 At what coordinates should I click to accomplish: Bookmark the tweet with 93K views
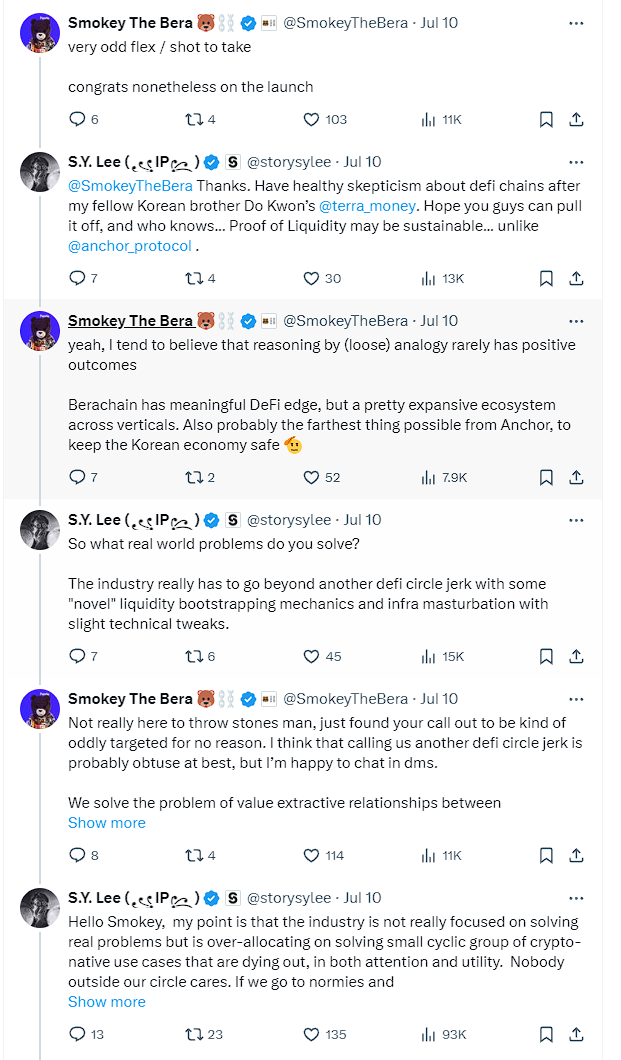point(546,1034)
